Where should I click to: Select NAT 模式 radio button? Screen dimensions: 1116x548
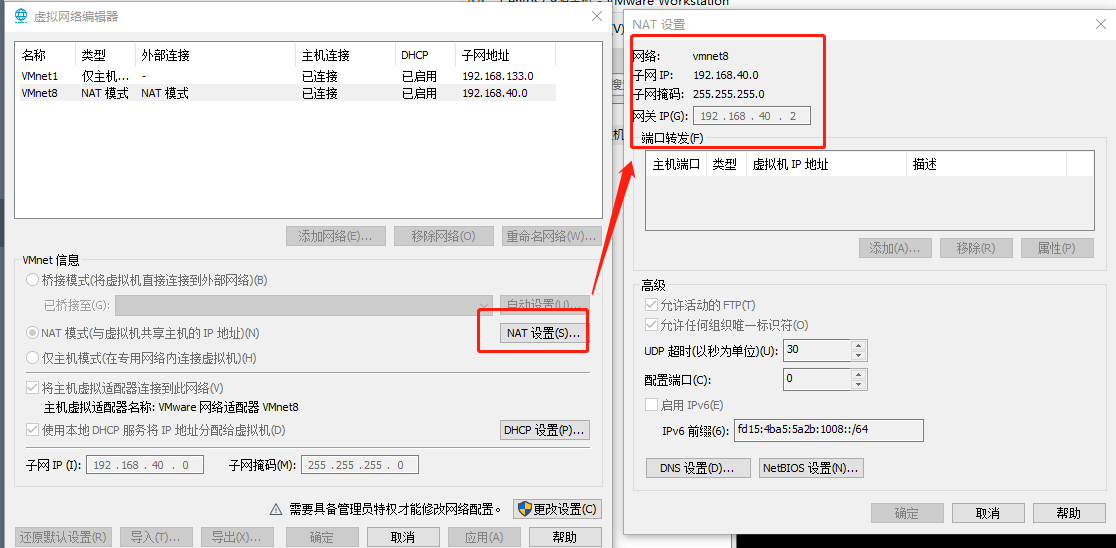click(x=32, y=332)
